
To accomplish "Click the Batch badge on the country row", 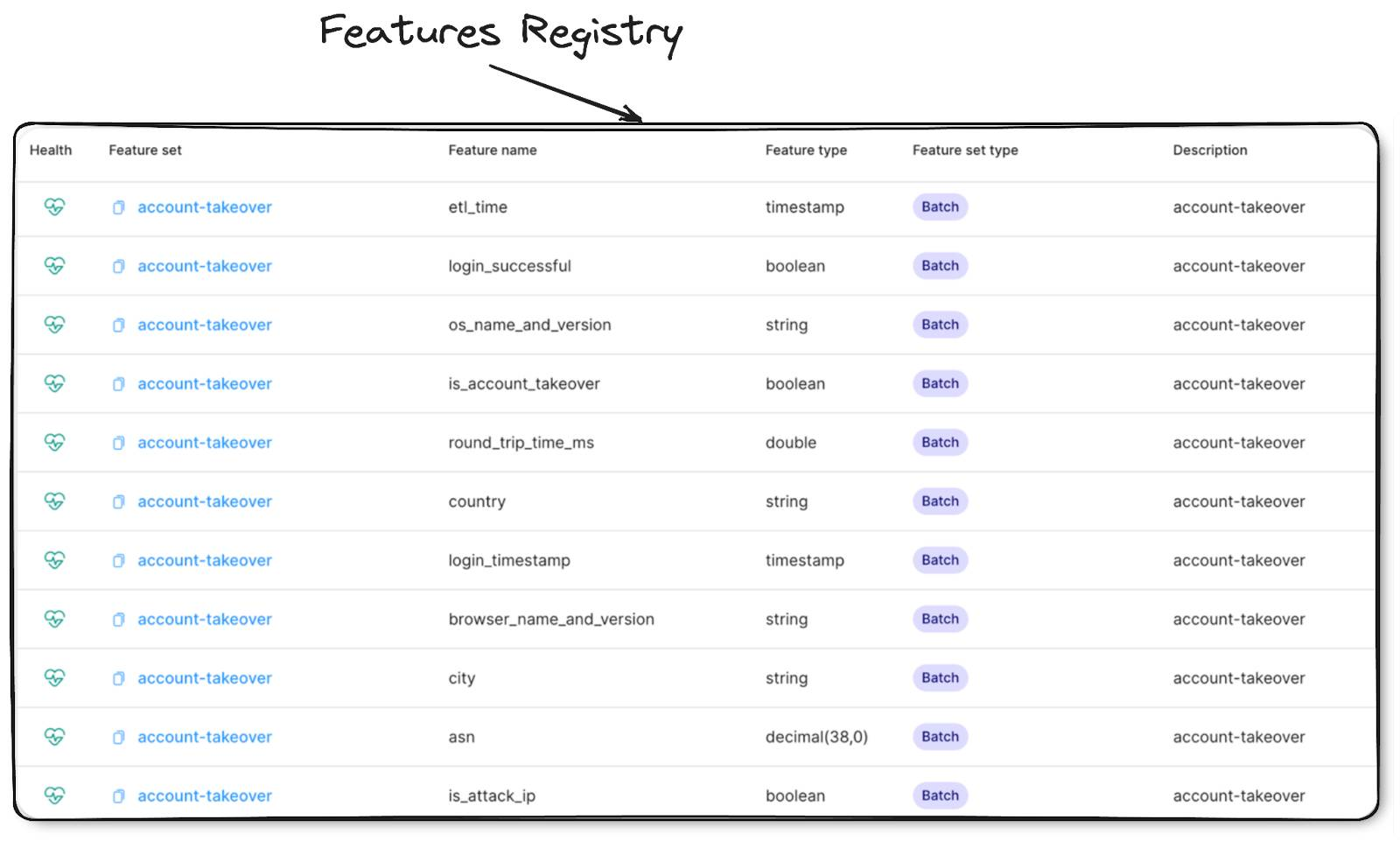I will (939, 501).
